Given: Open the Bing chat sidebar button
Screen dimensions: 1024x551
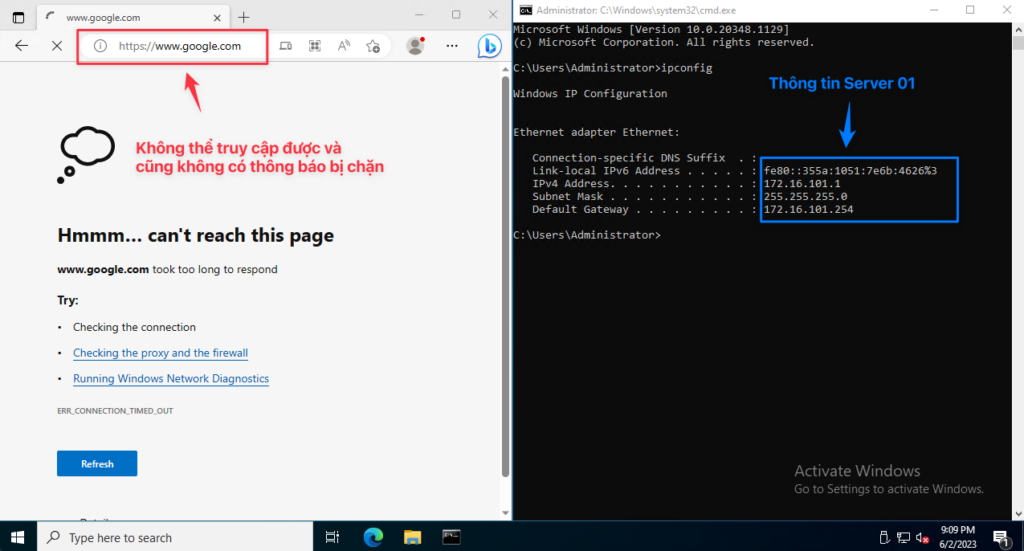Looking at the screenshot, I should [489, 46].
